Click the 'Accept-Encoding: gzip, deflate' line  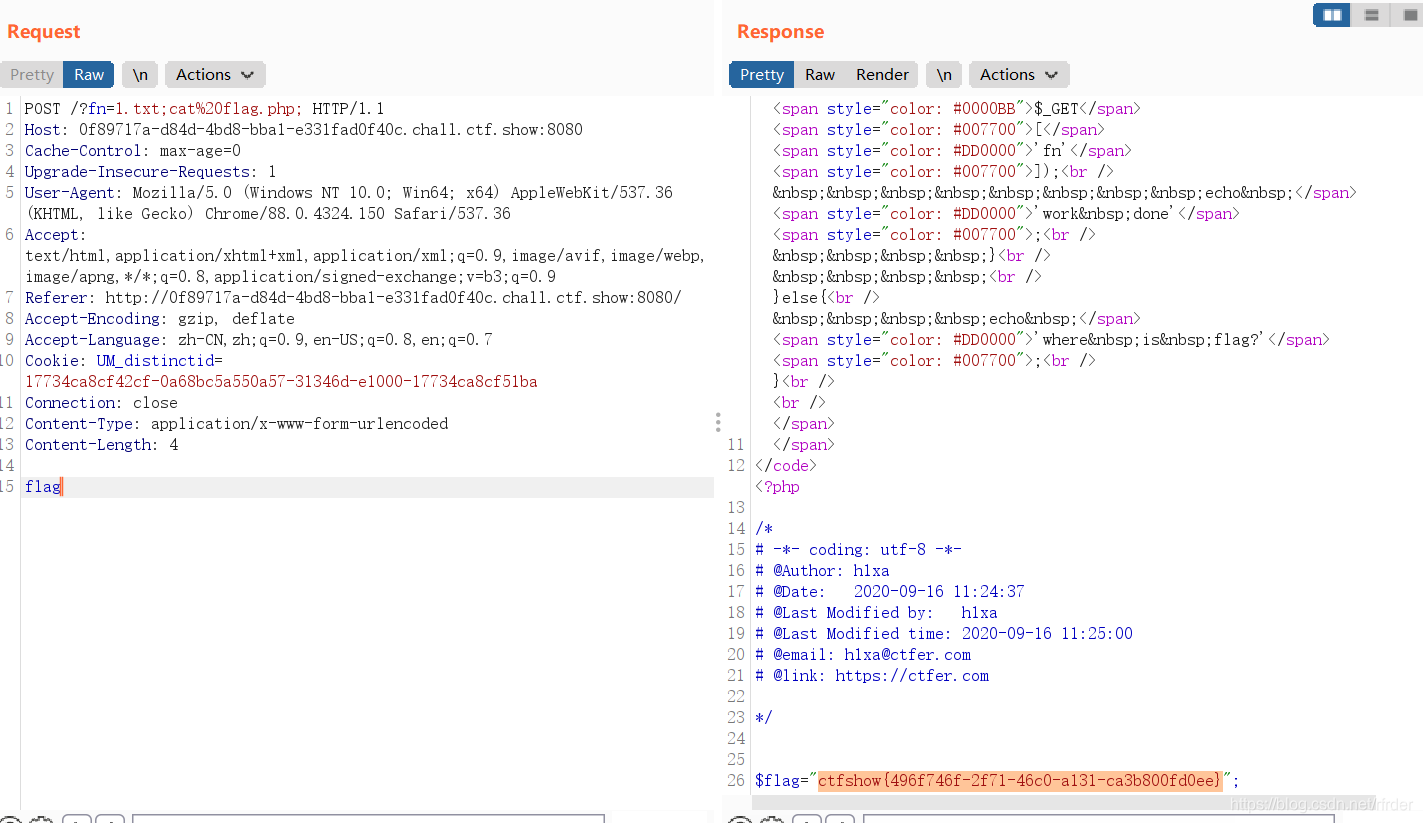pos(160,318)
